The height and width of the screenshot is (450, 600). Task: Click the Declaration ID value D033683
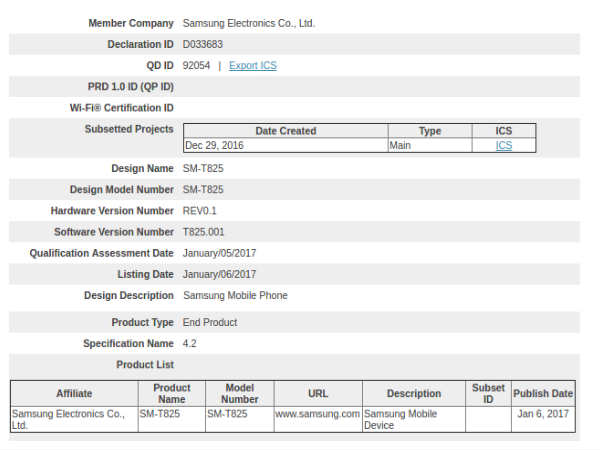203,44
